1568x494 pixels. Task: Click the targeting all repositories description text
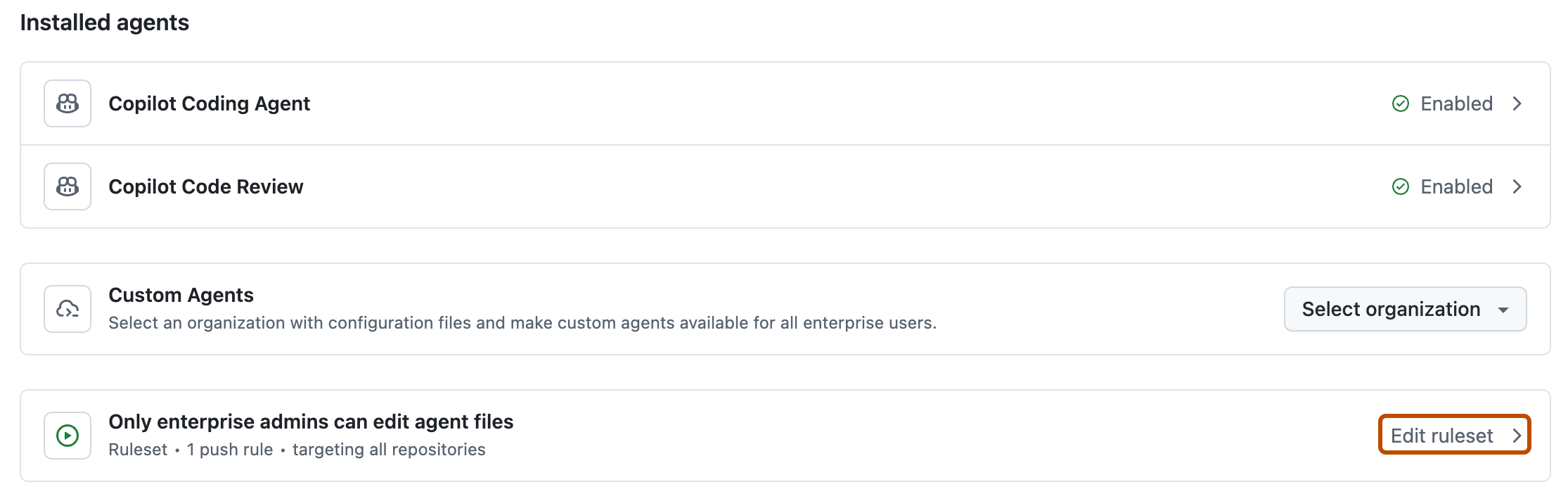[x=388, y=449]
